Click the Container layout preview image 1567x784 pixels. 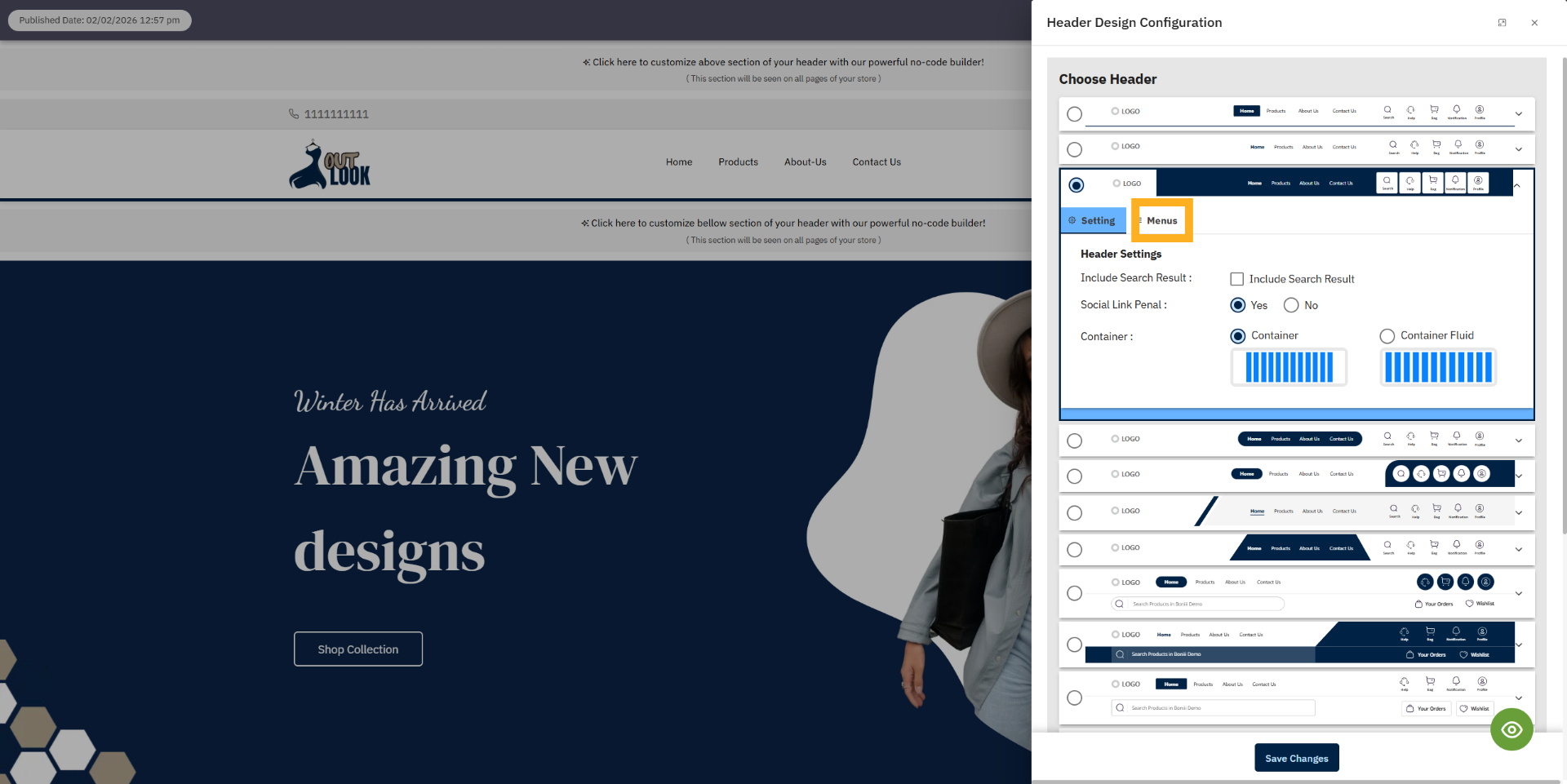click(1289, 367)
